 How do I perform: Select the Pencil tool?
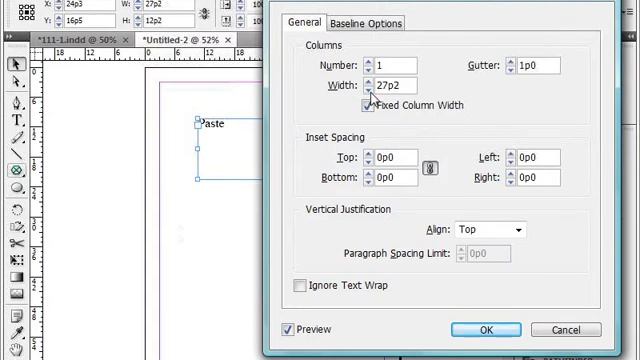click(16, 138)
